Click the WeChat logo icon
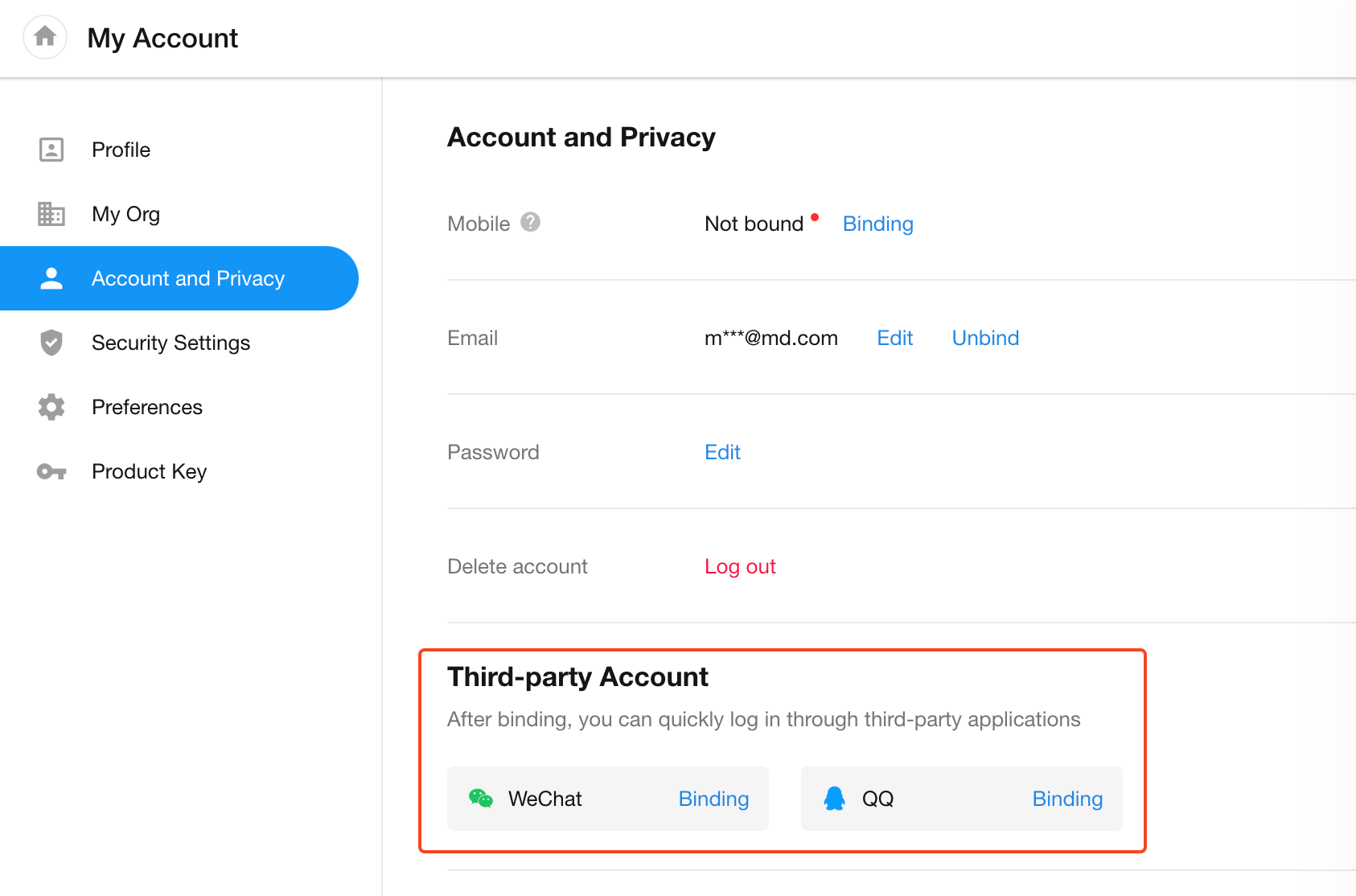The image size is (1356, 896). 481,798
